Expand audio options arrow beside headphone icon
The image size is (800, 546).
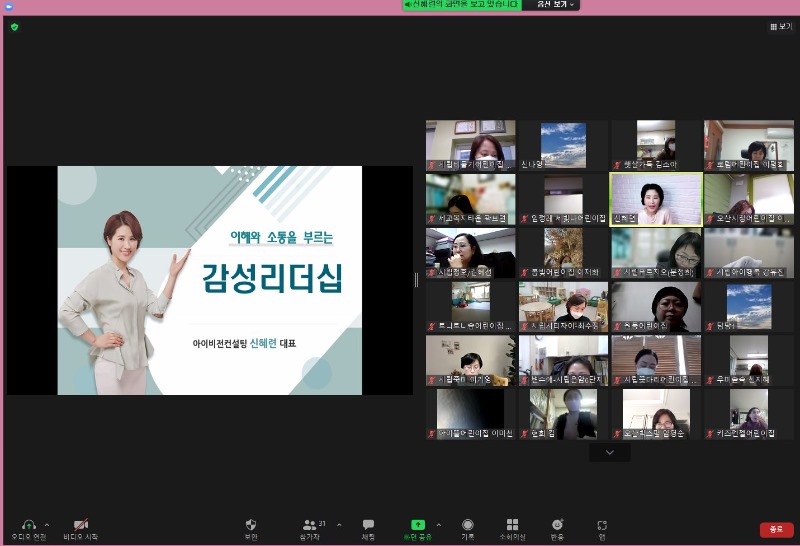tap(47, 524)
